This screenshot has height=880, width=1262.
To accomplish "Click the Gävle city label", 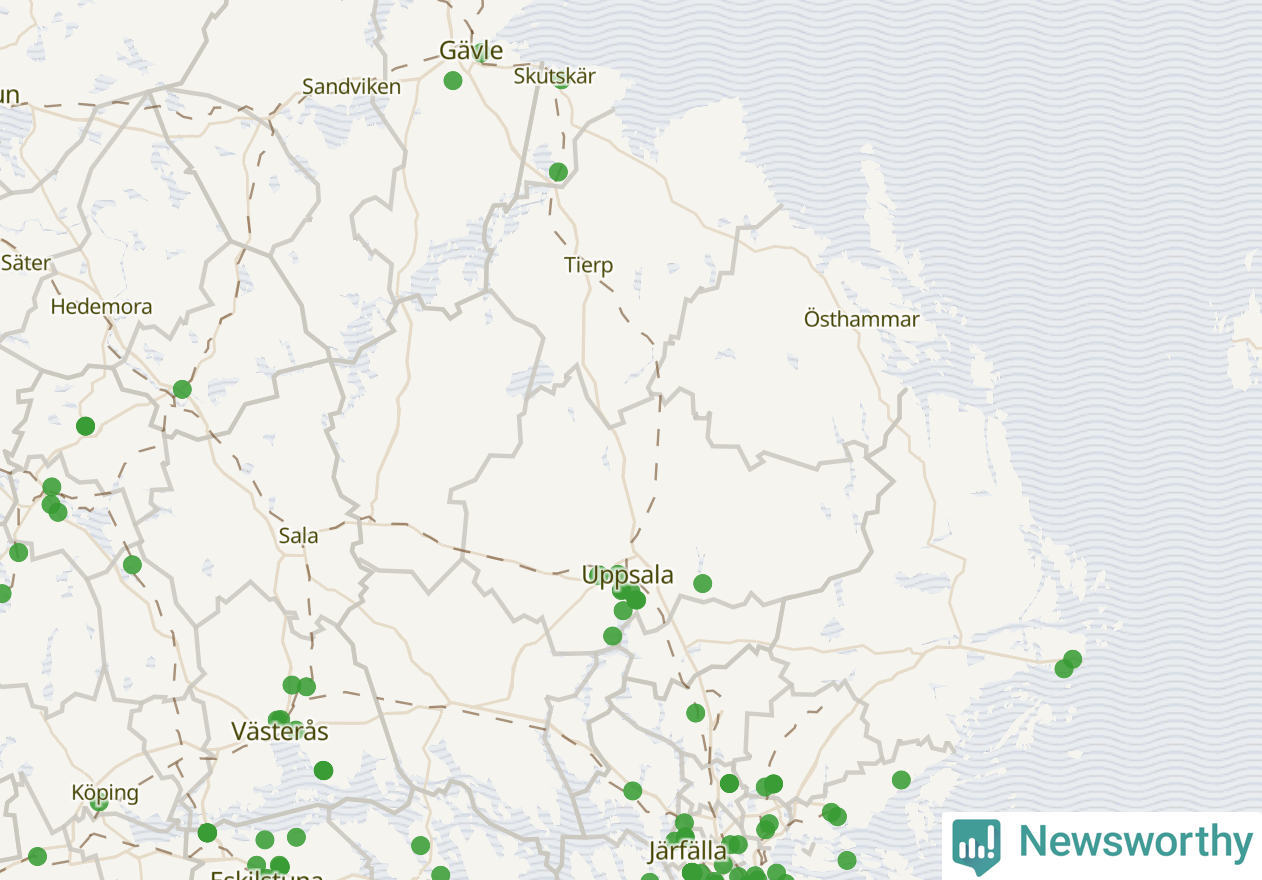I will (x=471, y=50).
